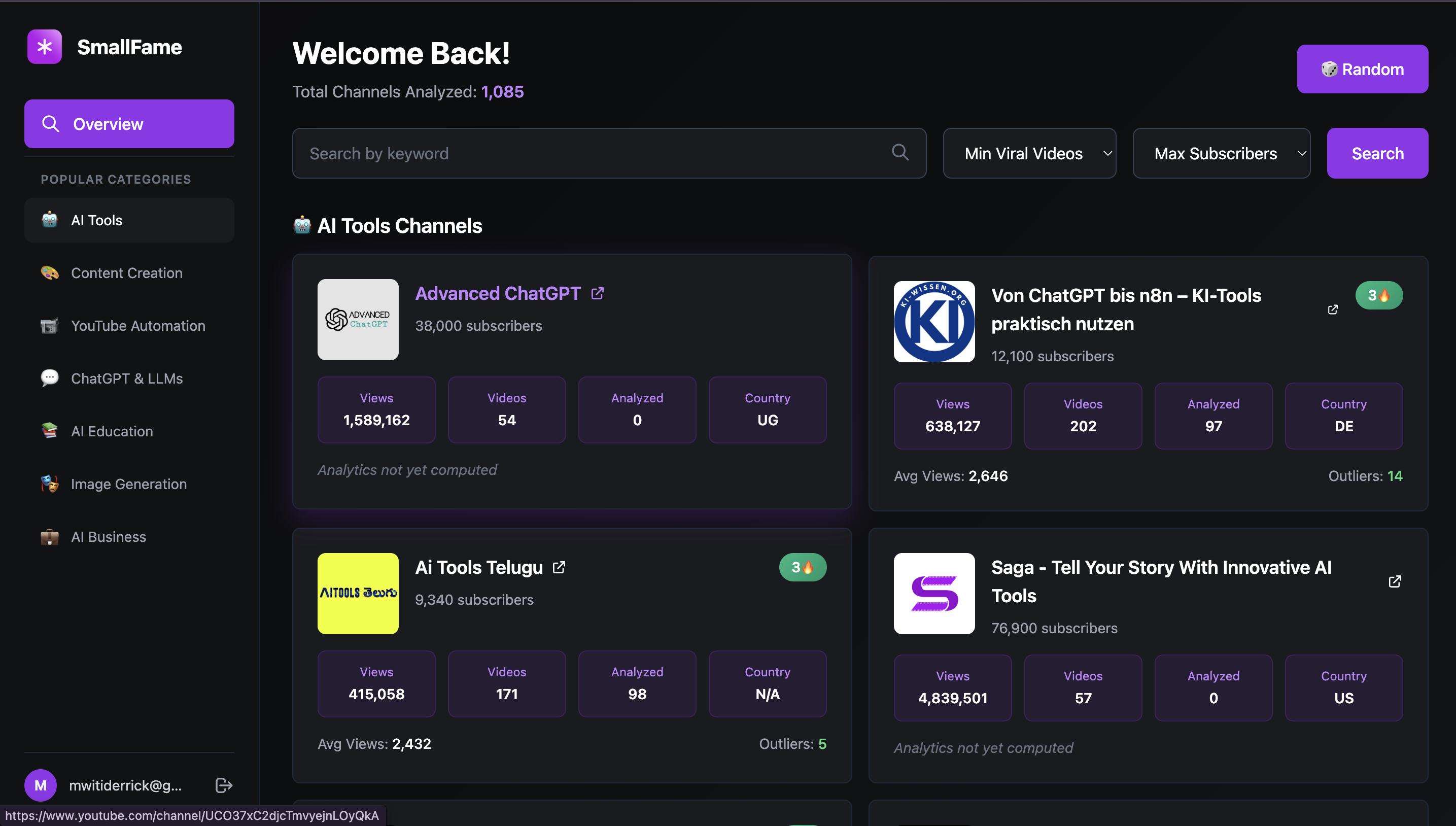Click the Random dice button

[x=1363, y=69]
